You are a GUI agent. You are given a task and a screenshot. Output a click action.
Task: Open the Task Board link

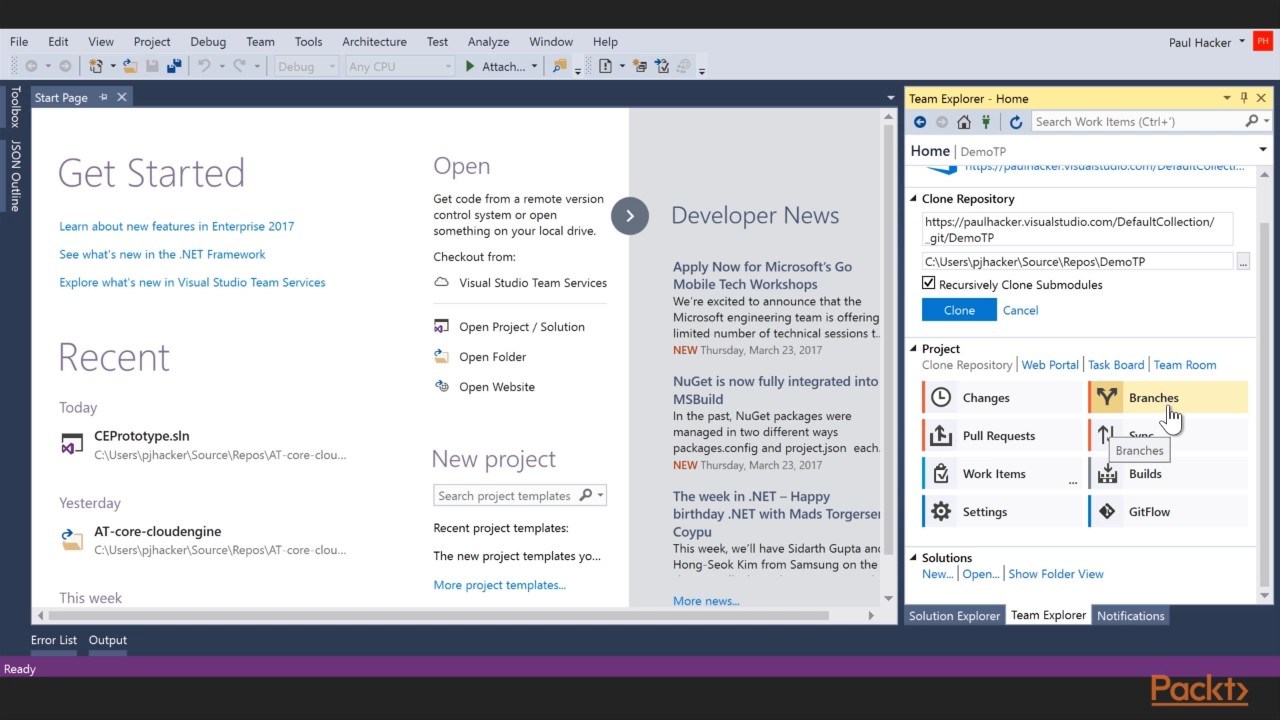(x=1116, y=365)
